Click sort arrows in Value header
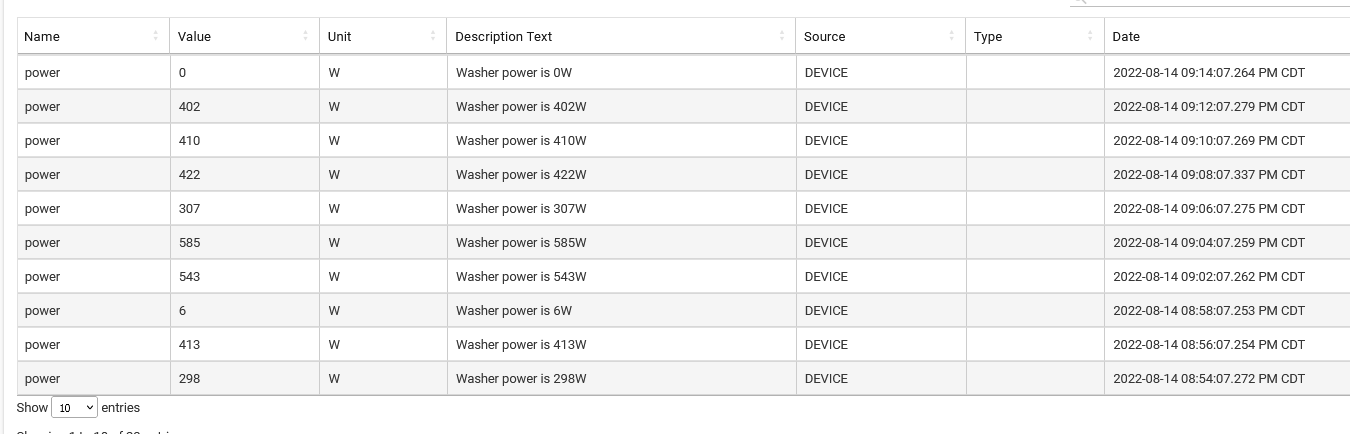This screenshot has width=1350, height=434. click(305, 36)
